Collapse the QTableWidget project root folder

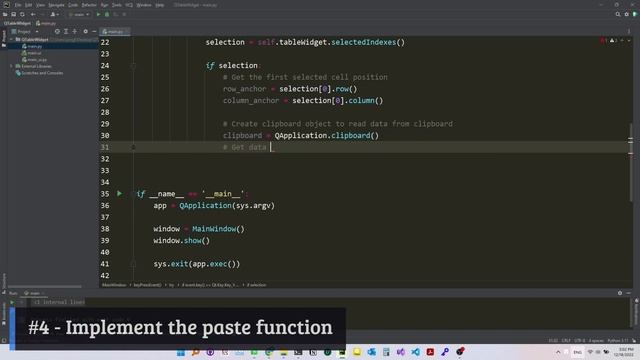click(11, 40)
